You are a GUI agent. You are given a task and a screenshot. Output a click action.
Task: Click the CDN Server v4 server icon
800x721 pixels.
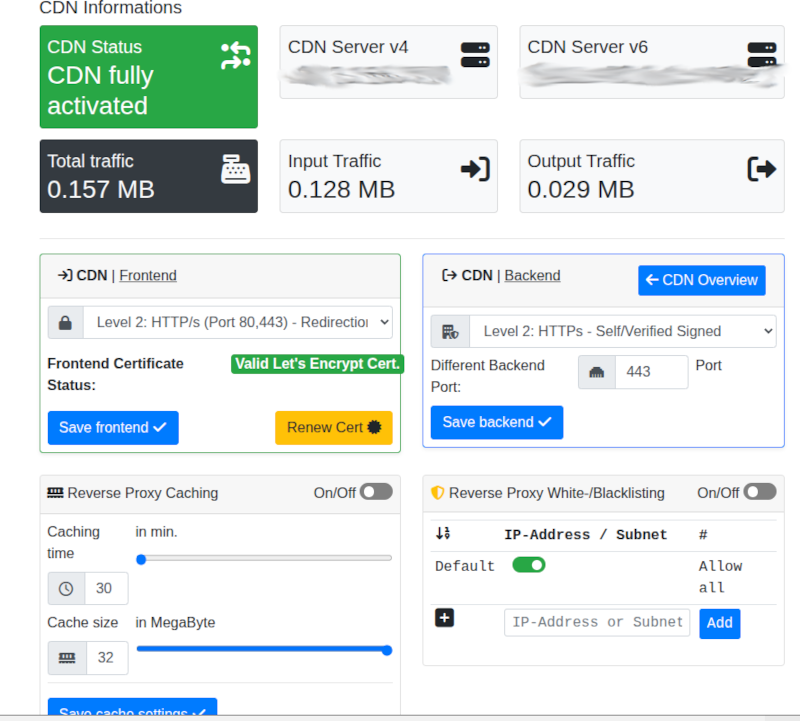point(475,55)
